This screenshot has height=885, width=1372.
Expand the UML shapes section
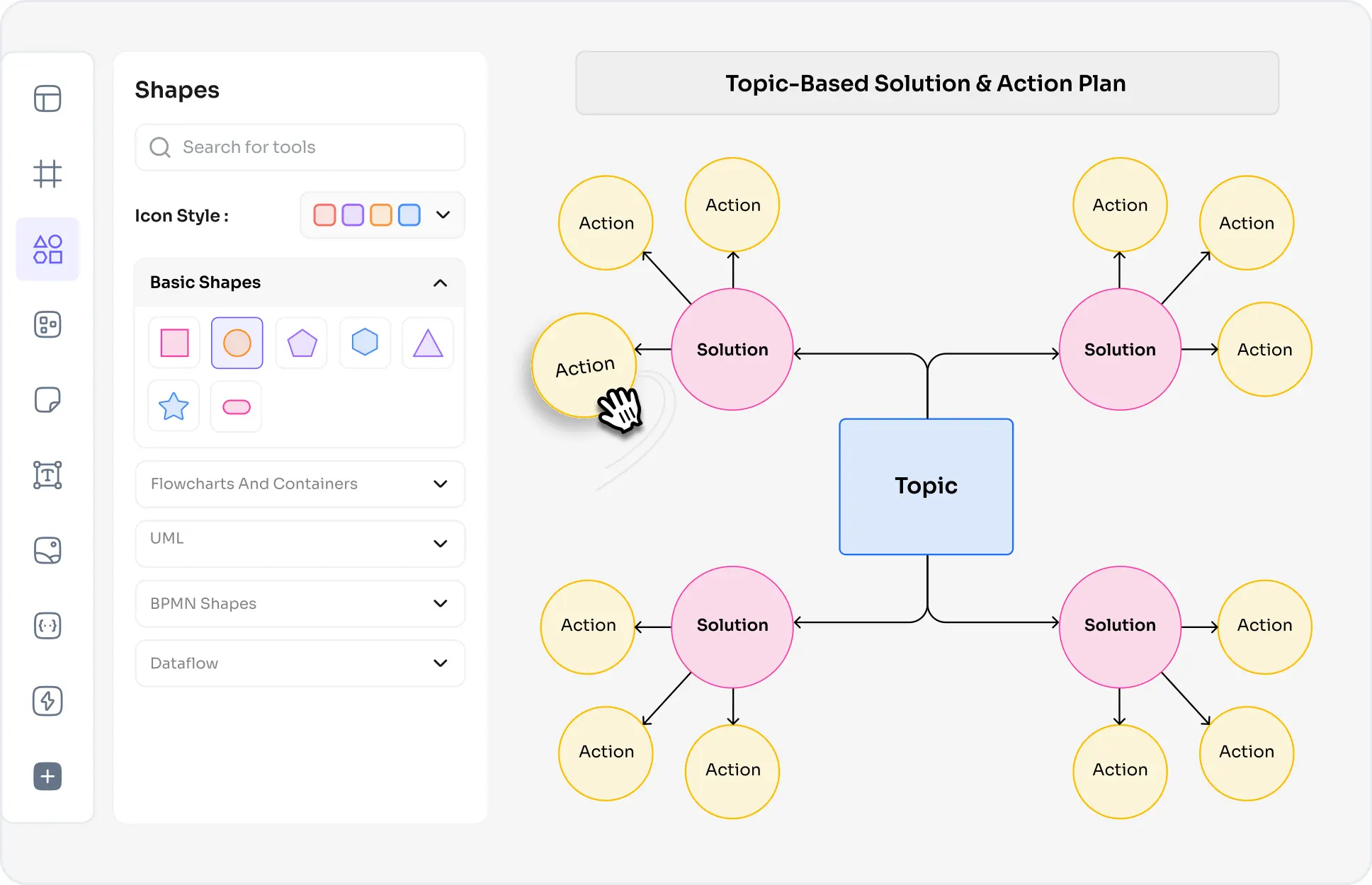(x=300, y=544)
